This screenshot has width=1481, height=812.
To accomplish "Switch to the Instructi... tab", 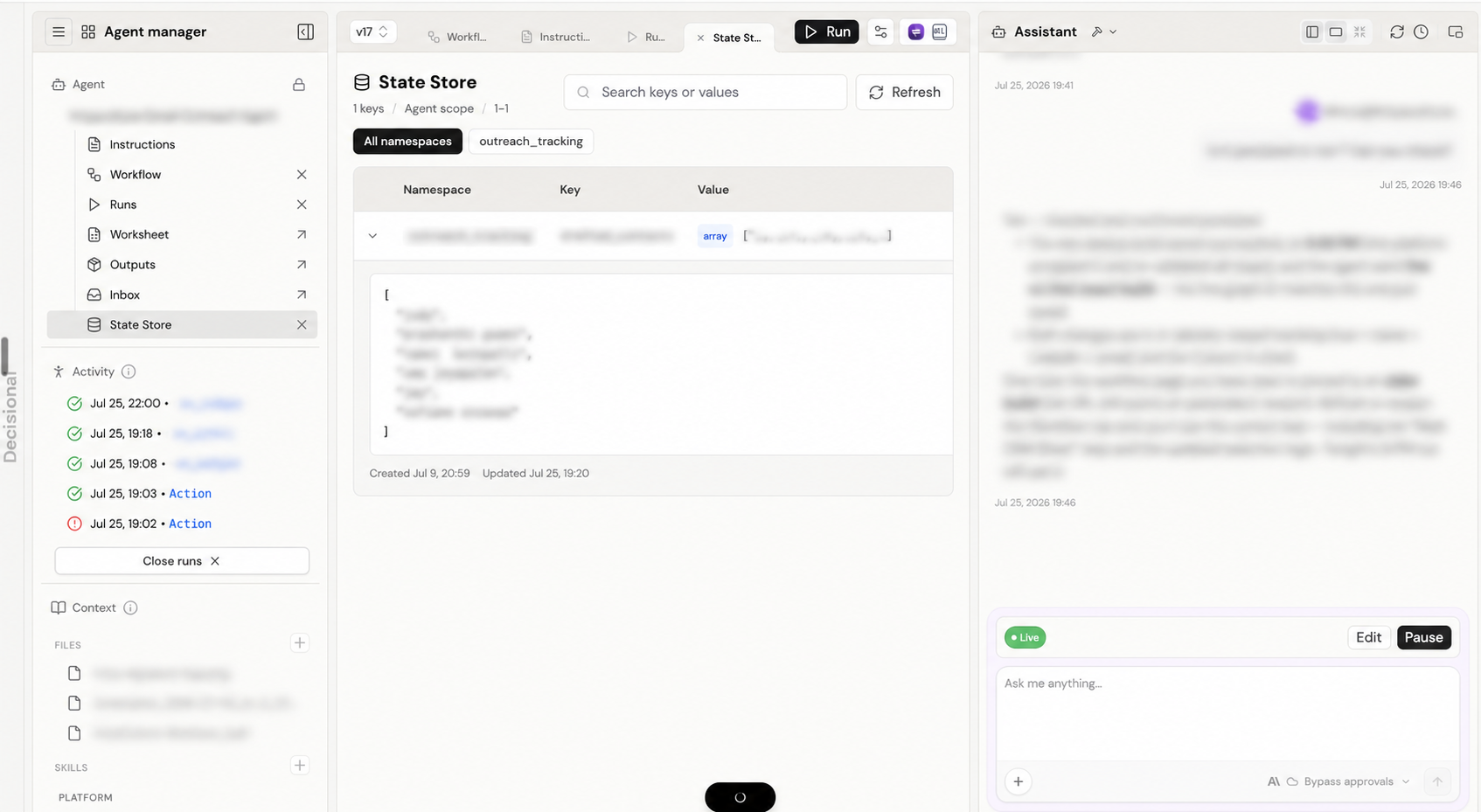I will (555, 37).
